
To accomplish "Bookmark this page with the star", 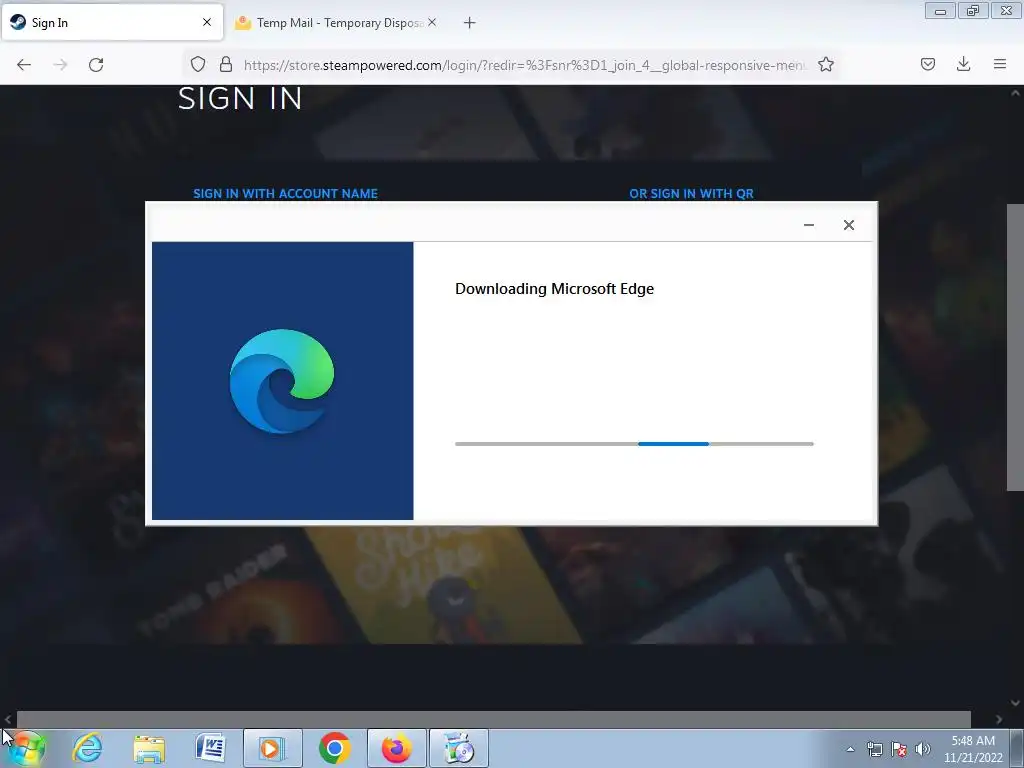I will click(x=825, y=64).
